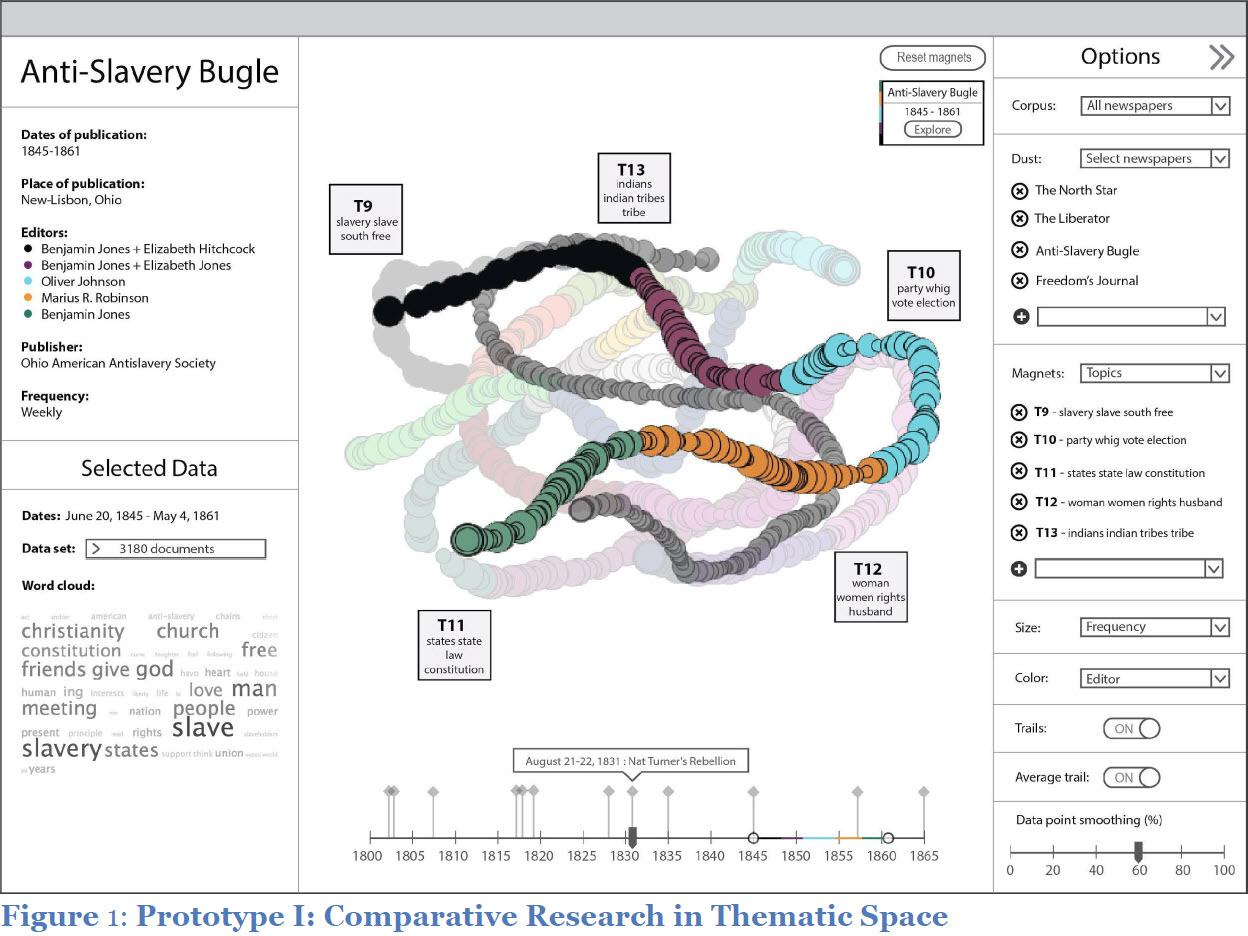Click the word 'slave' in the word cloud
Viewport: 1248px width, 936px height.
click(203, 728)
